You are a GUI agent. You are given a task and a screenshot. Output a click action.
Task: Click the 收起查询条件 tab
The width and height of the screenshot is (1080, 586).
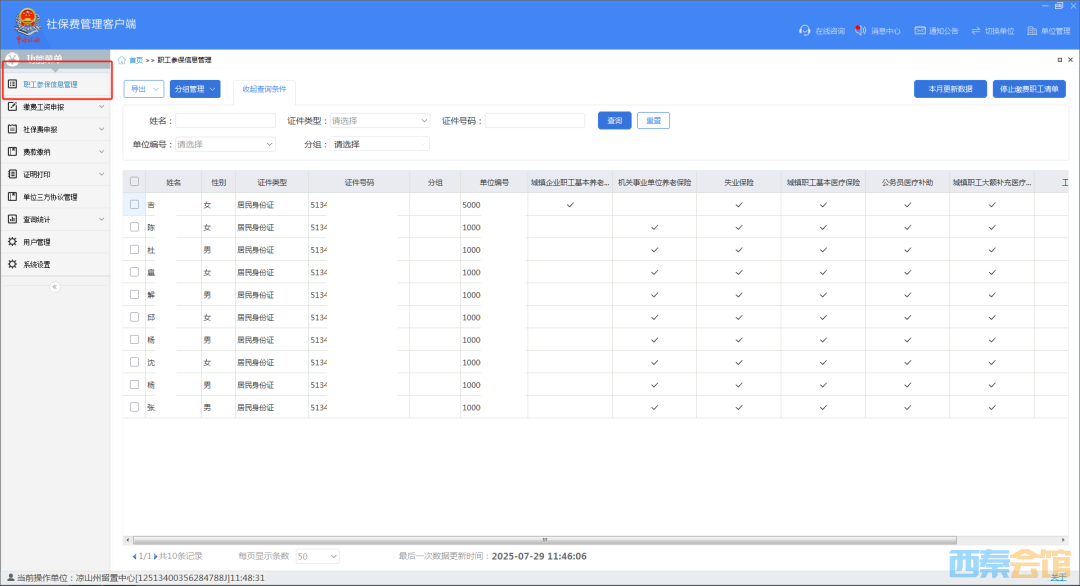coord(264,89)
